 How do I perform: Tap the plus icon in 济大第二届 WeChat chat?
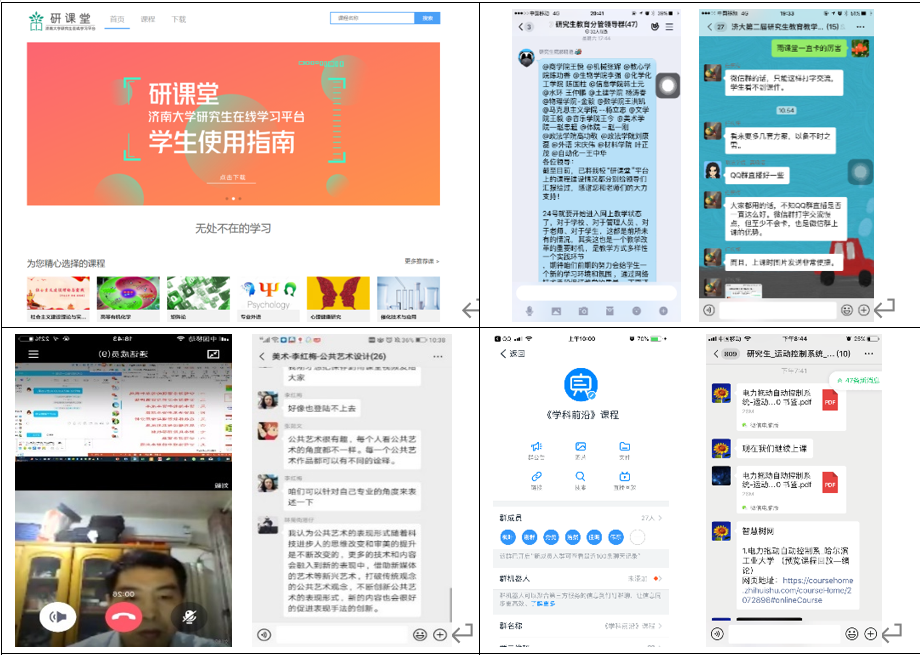864,310
